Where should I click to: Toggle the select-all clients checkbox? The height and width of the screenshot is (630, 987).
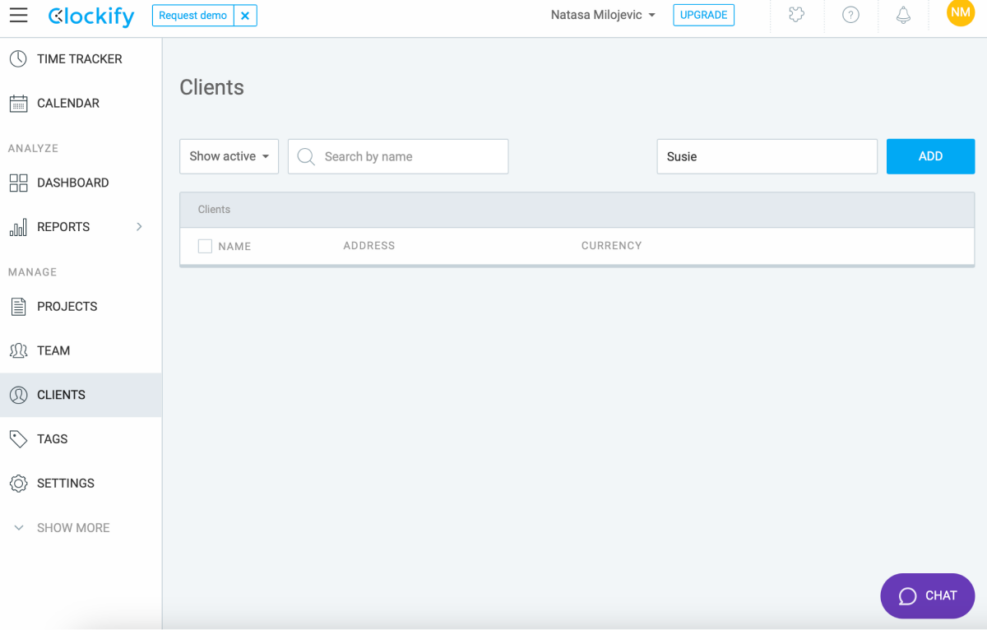click(x=205, y=245)
